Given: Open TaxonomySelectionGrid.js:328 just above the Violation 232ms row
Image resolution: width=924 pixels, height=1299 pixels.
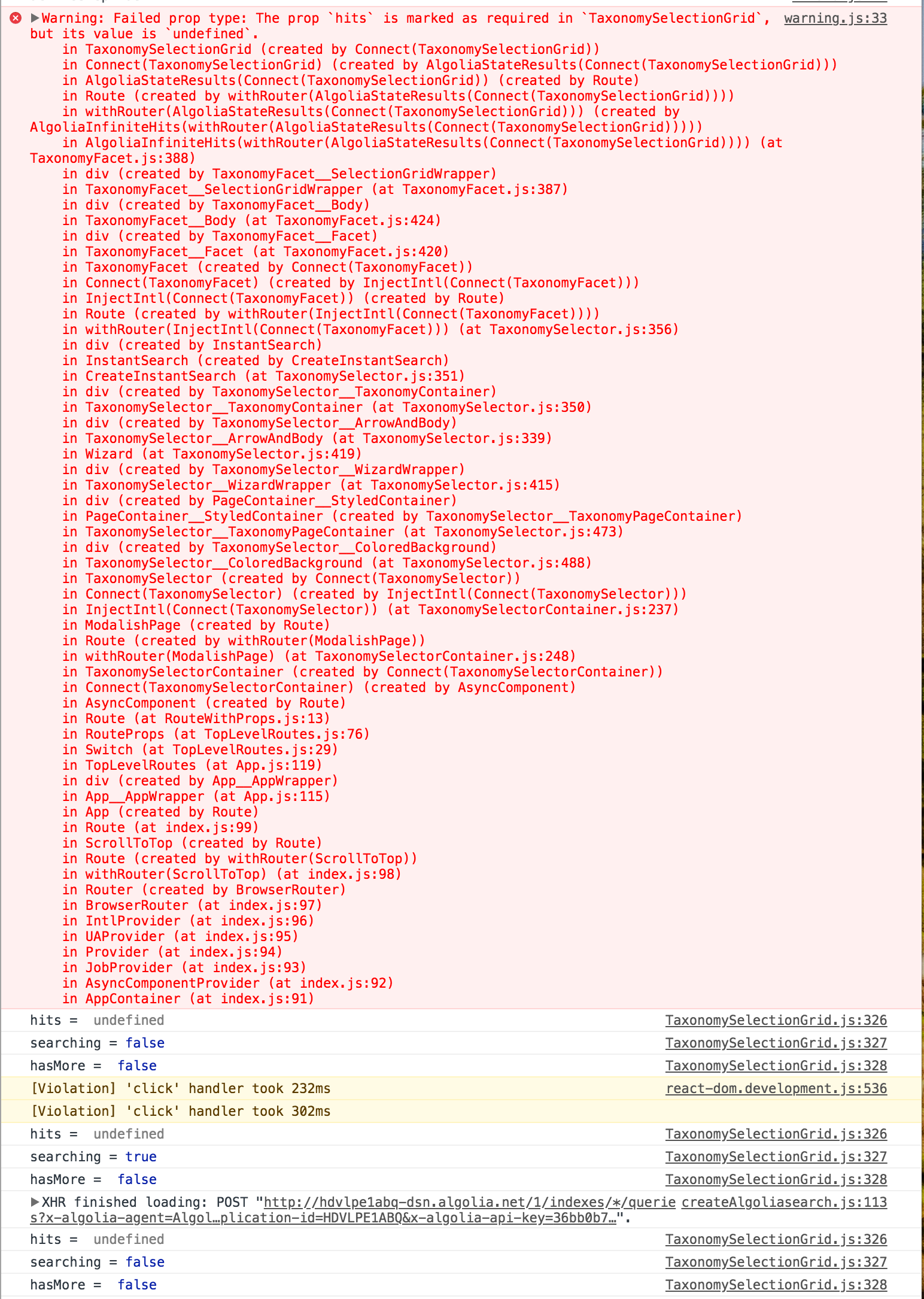Looking at the screenshot, I should (776, 1066).
